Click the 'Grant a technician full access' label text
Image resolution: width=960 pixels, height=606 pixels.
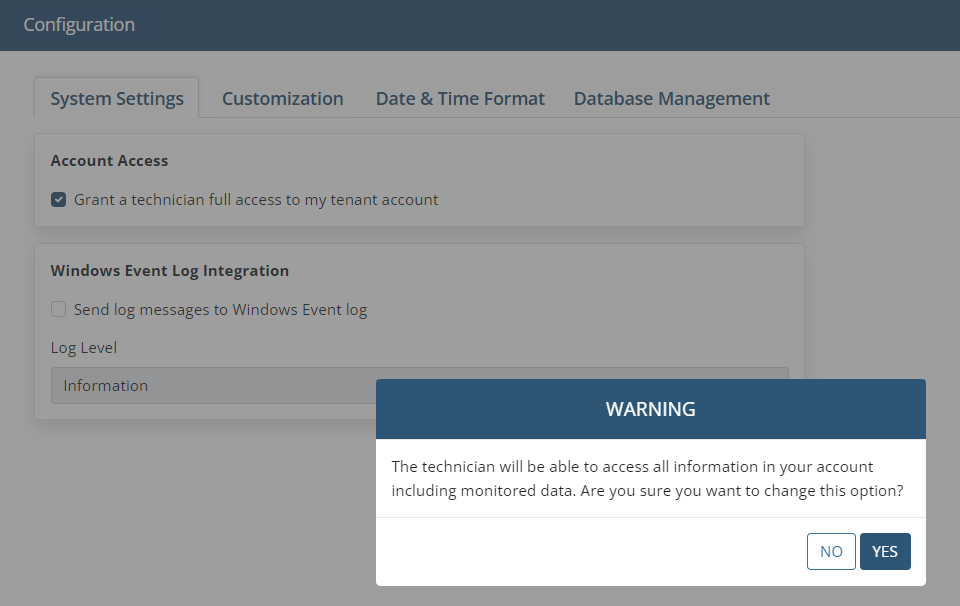click(256, 200)
